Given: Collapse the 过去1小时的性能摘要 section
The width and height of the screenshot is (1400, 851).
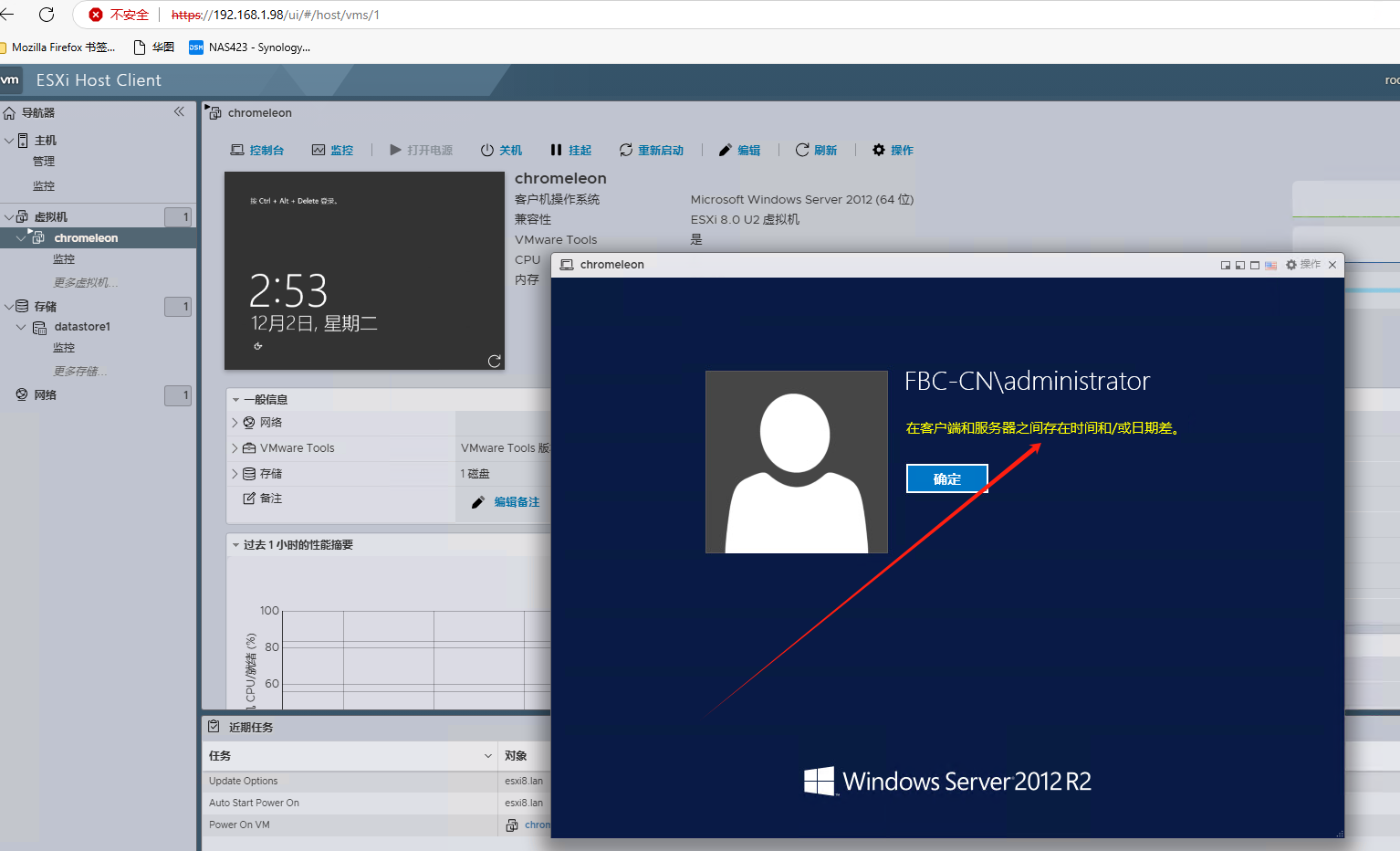Looking at the screenshot, I should [x=235, y=545].
